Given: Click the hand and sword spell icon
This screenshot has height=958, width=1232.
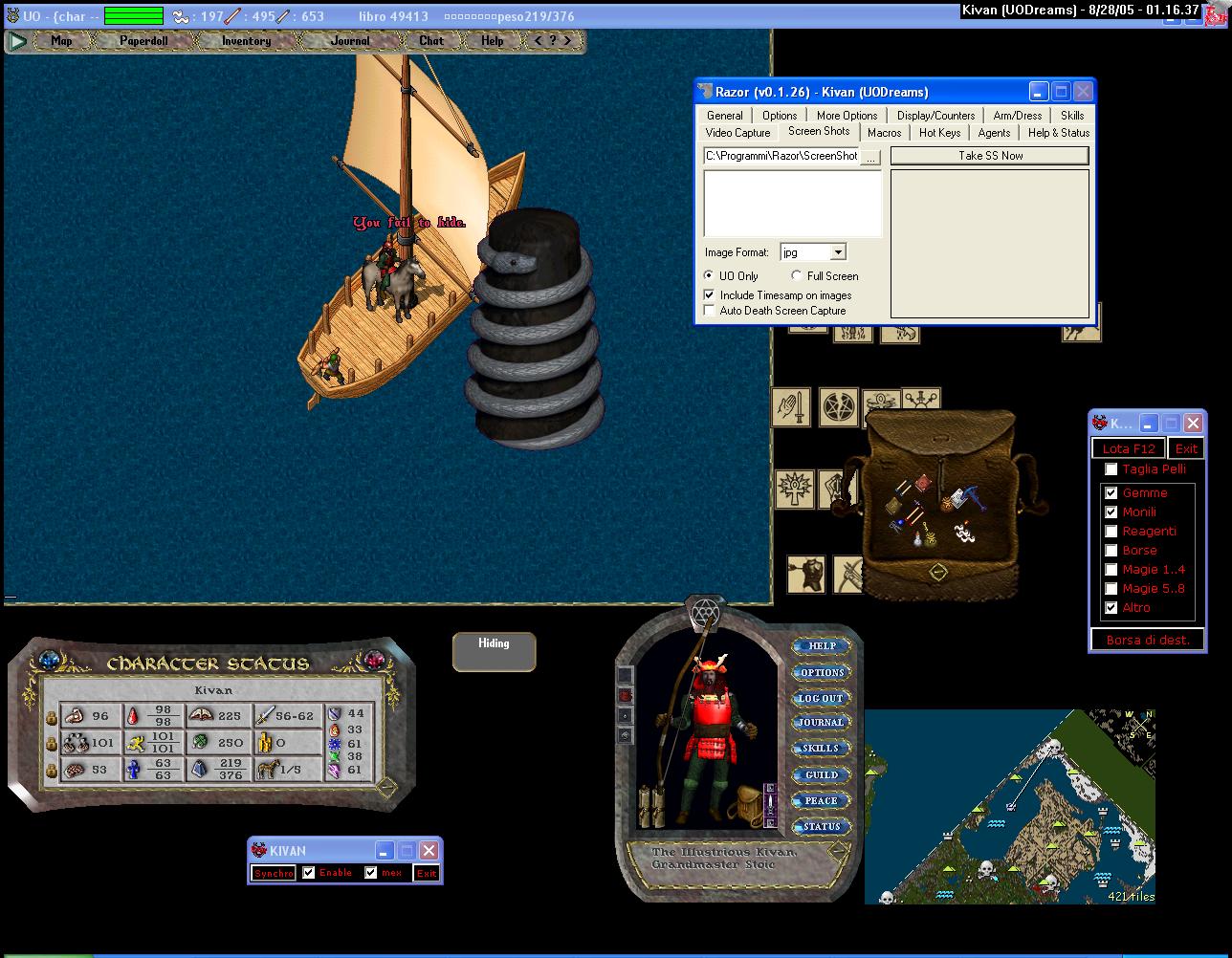Looking at the screenshot, I should coord(791,407).
